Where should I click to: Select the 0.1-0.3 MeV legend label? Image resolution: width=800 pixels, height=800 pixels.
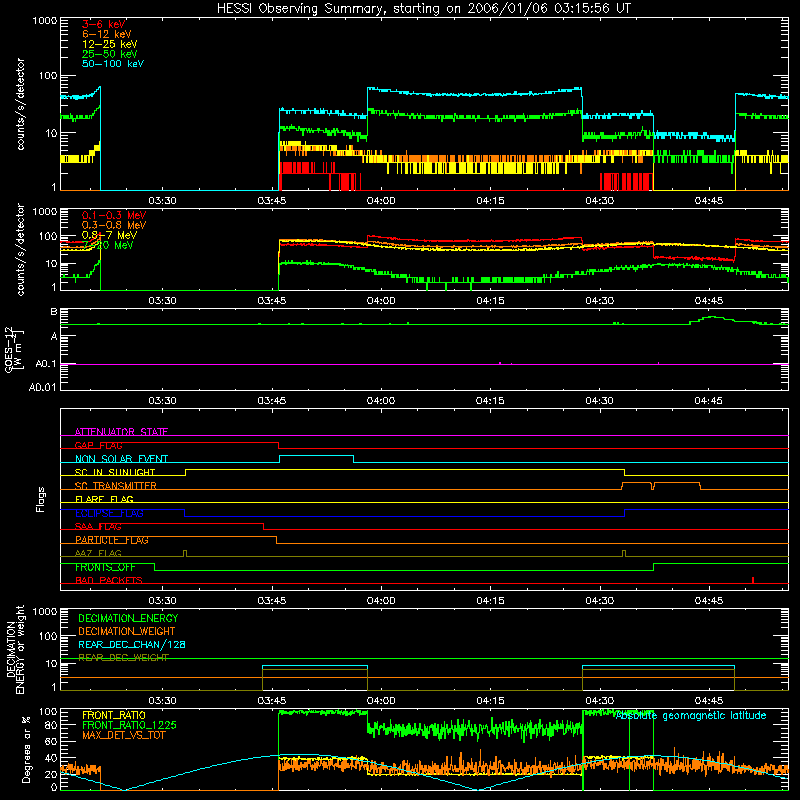coord(114,215)
